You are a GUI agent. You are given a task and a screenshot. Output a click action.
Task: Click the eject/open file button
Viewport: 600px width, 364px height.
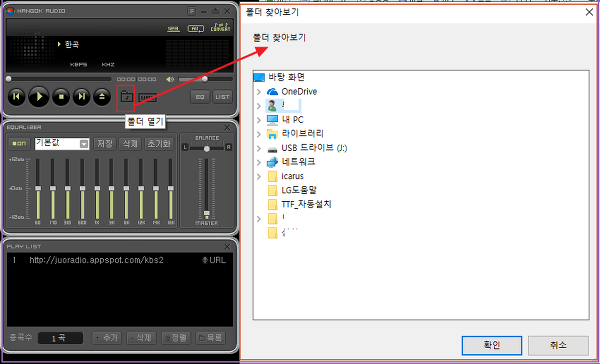pos(102,97)
